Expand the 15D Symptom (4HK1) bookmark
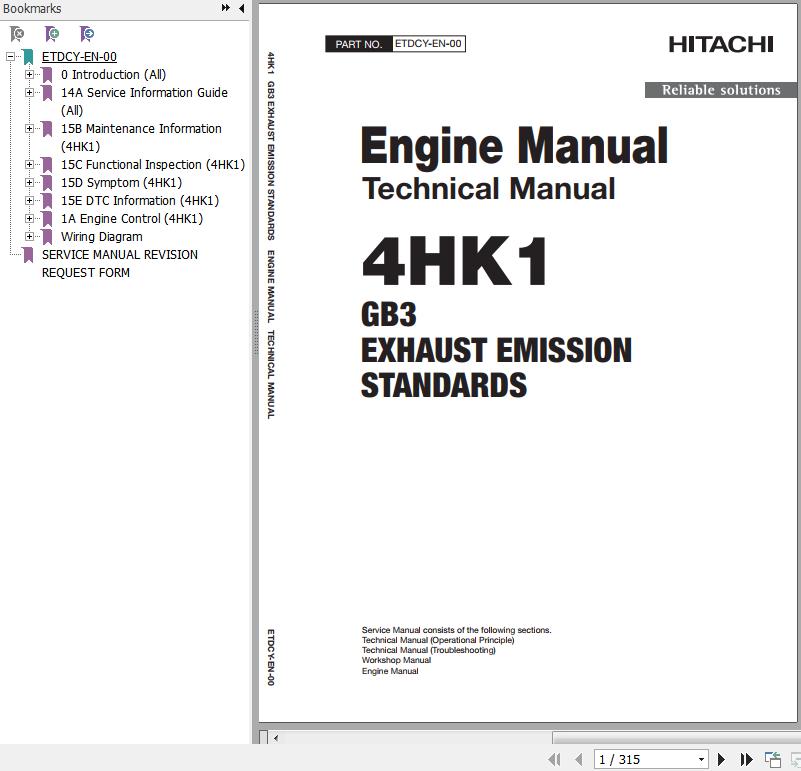The height and width of the screenshot is (771, 801). (29, 182)
